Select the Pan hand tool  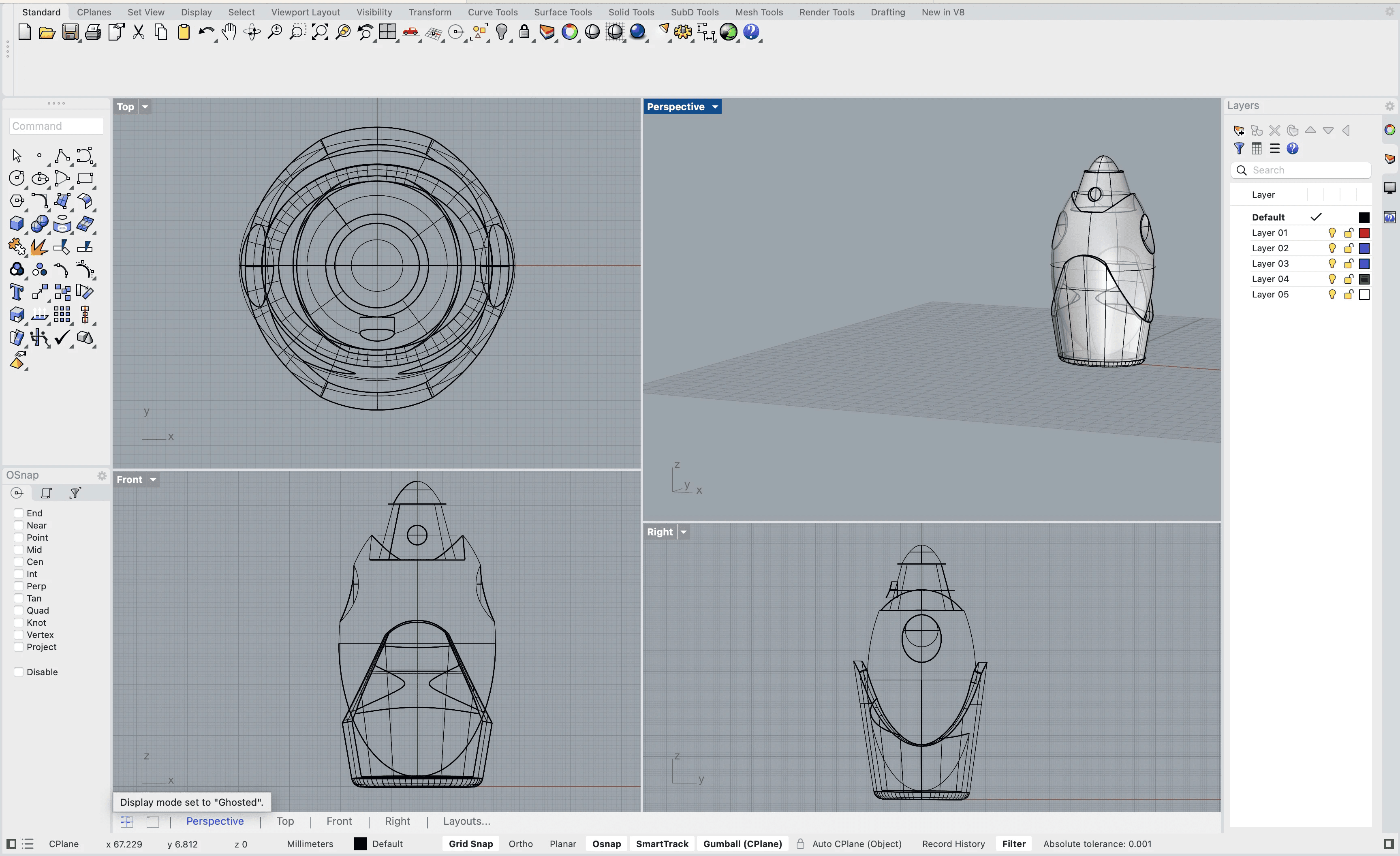pos(229,32)
